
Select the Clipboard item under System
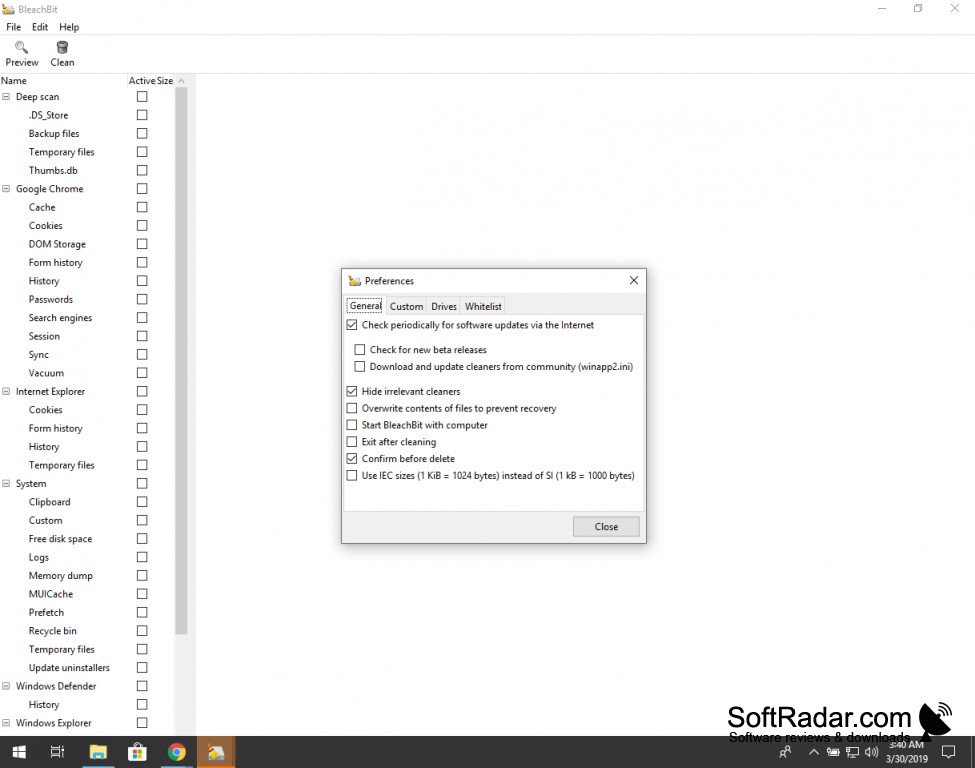50,502
